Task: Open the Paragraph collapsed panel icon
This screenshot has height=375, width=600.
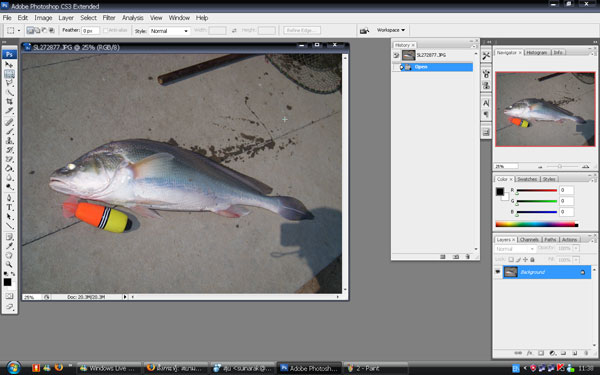Action: (x=486, y=114)
